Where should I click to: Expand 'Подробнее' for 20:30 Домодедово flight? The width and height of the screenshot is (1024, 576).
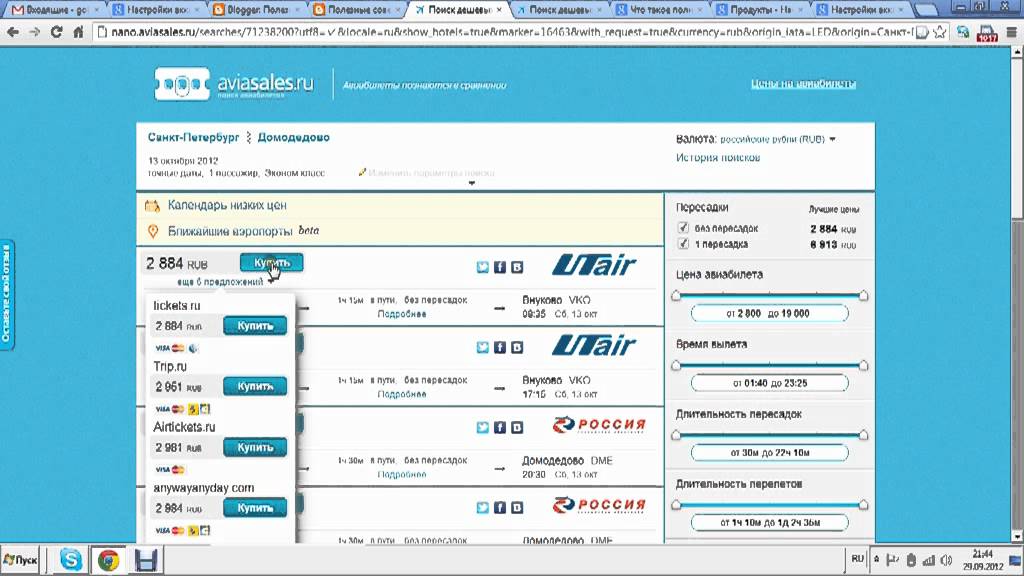pyautogui.click(x=402, y=475)
